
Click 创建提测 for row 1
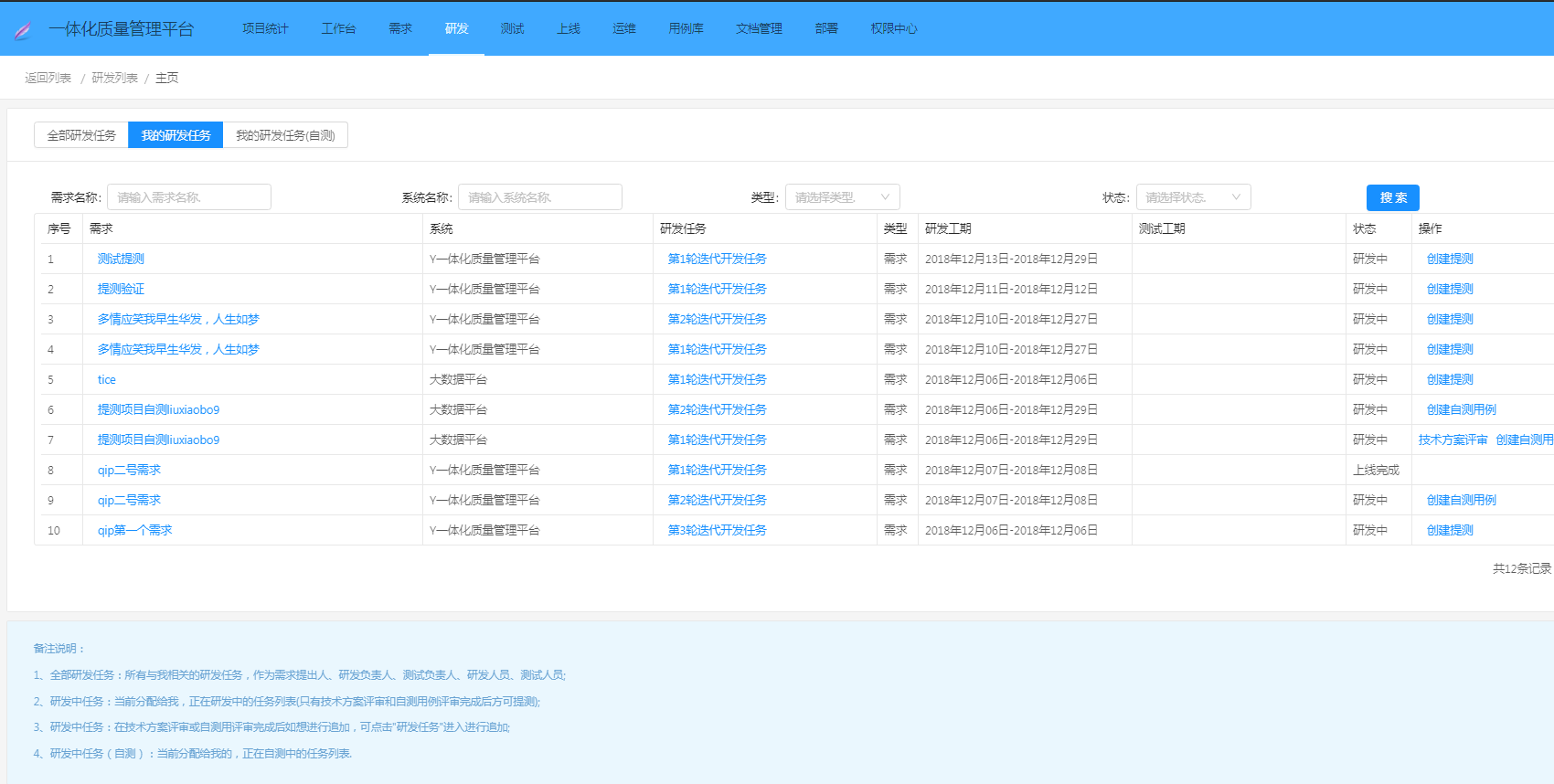pos(1450,259)
